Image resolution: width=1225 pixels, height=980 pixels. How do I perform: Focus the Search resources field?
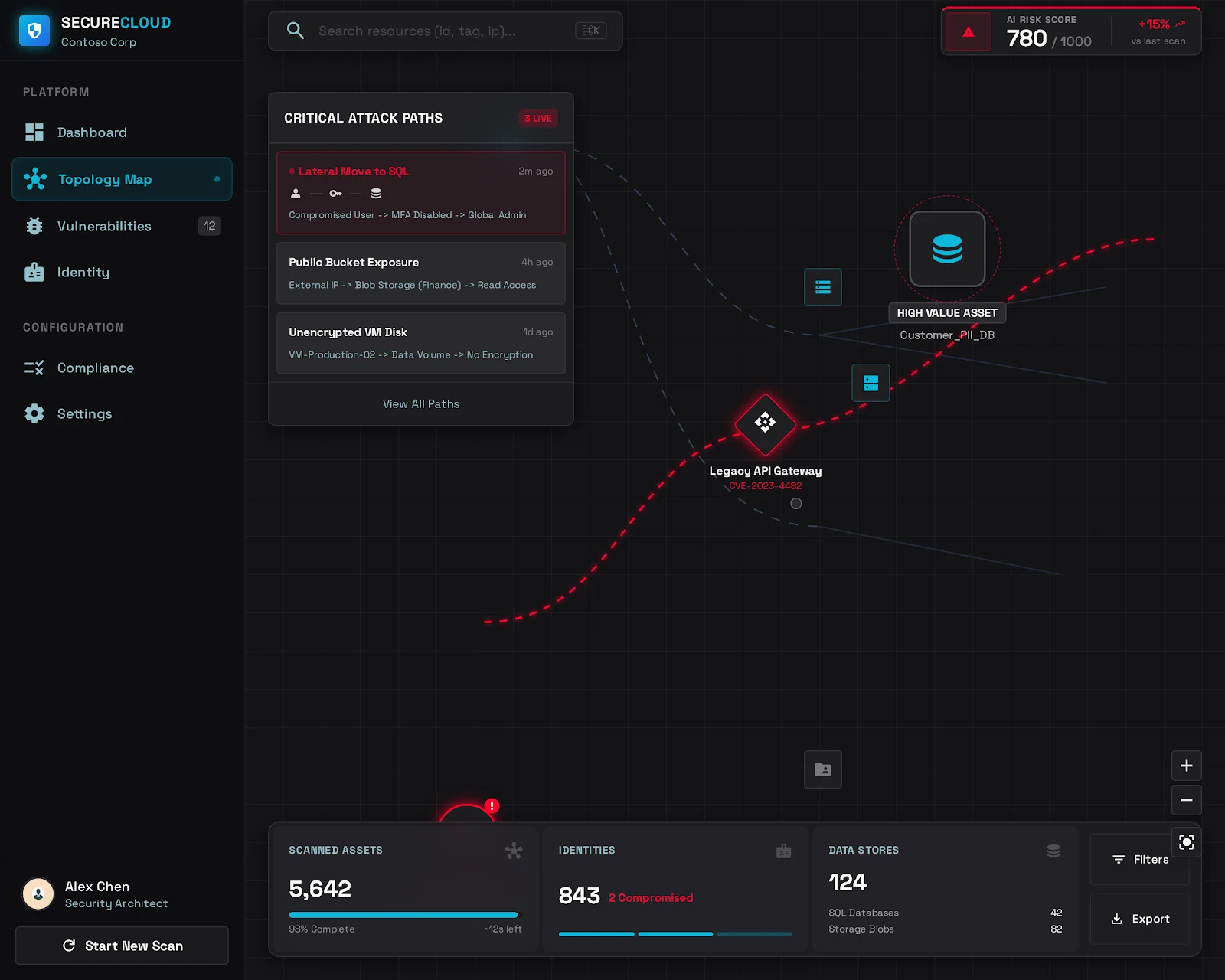click(445, 31)
